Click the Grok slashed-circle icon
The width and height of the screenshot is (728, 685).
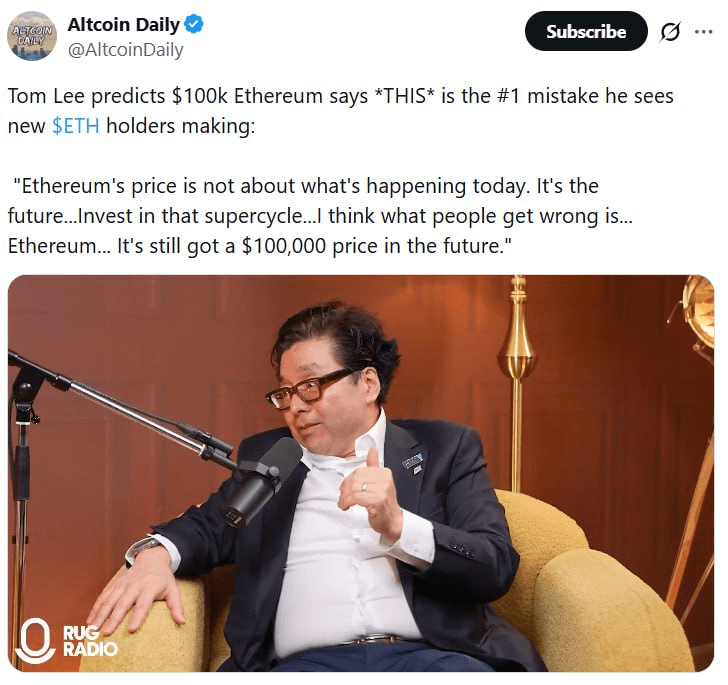click(670, 32)
